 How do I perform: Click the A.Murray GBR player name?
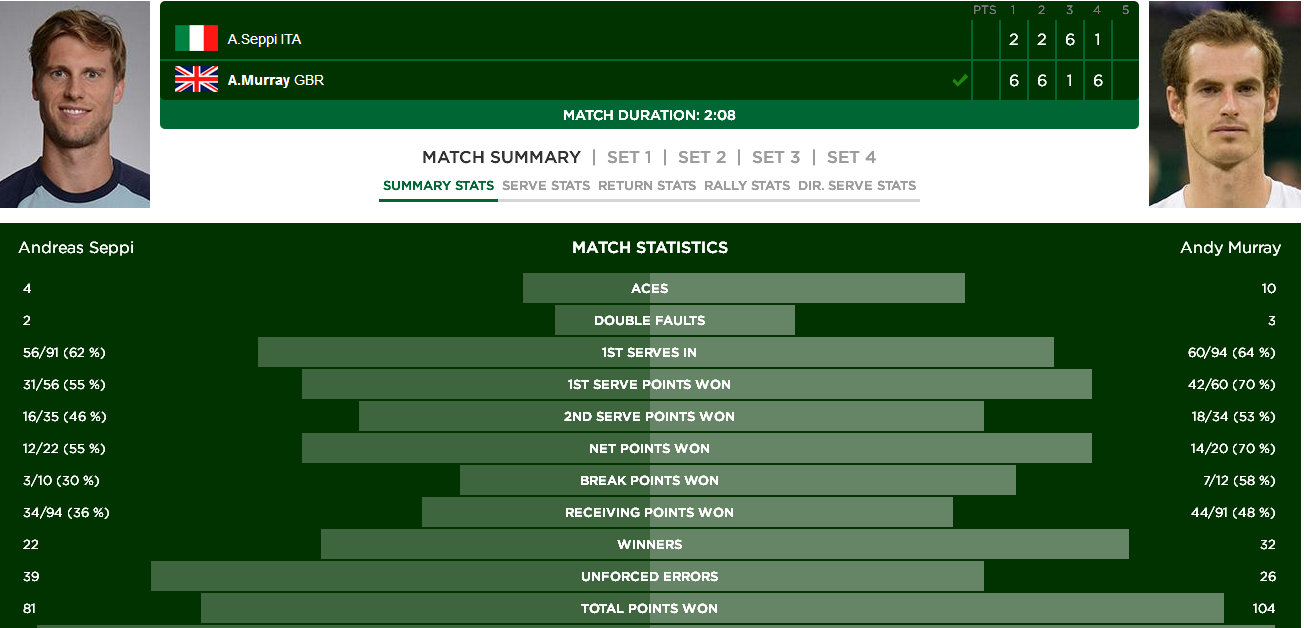point(275,80)
